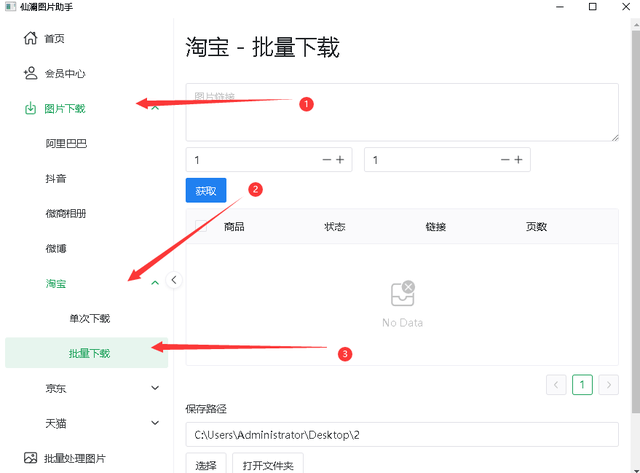Image resolution: width=640 pixels, height=473 pixels.
Task: Go to the previous results page
Action: [557, 385]
